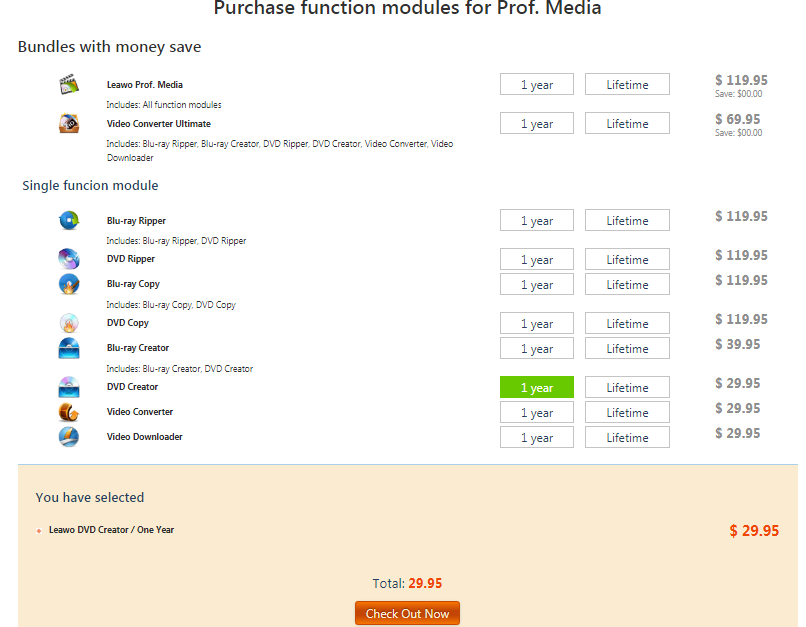The image size is (806, 627).
Task: Choose Lifetime license for Video Converter
Action: click(627, 412)
